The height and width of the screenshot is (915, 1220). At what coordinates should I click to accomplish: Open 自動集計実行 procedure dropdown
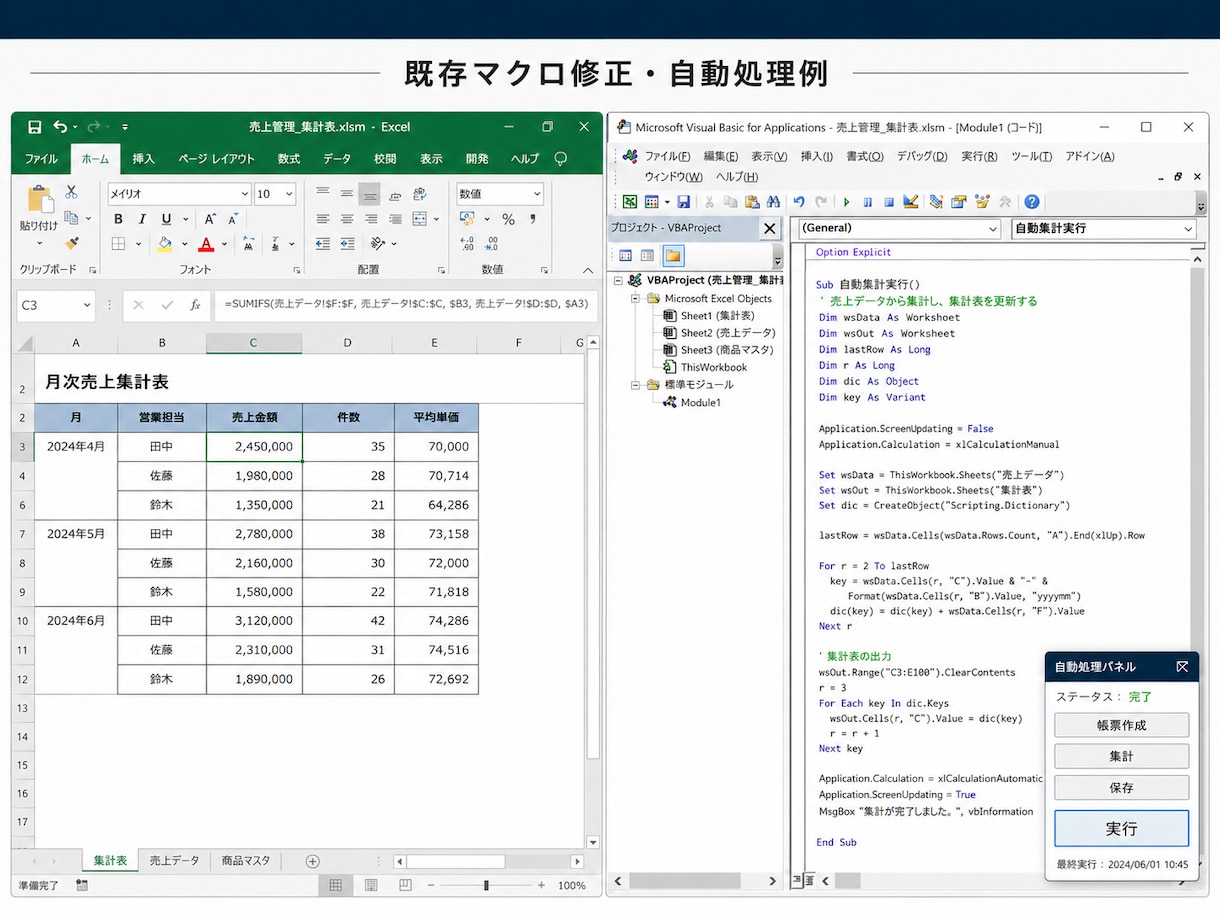tap(1188, 229)
